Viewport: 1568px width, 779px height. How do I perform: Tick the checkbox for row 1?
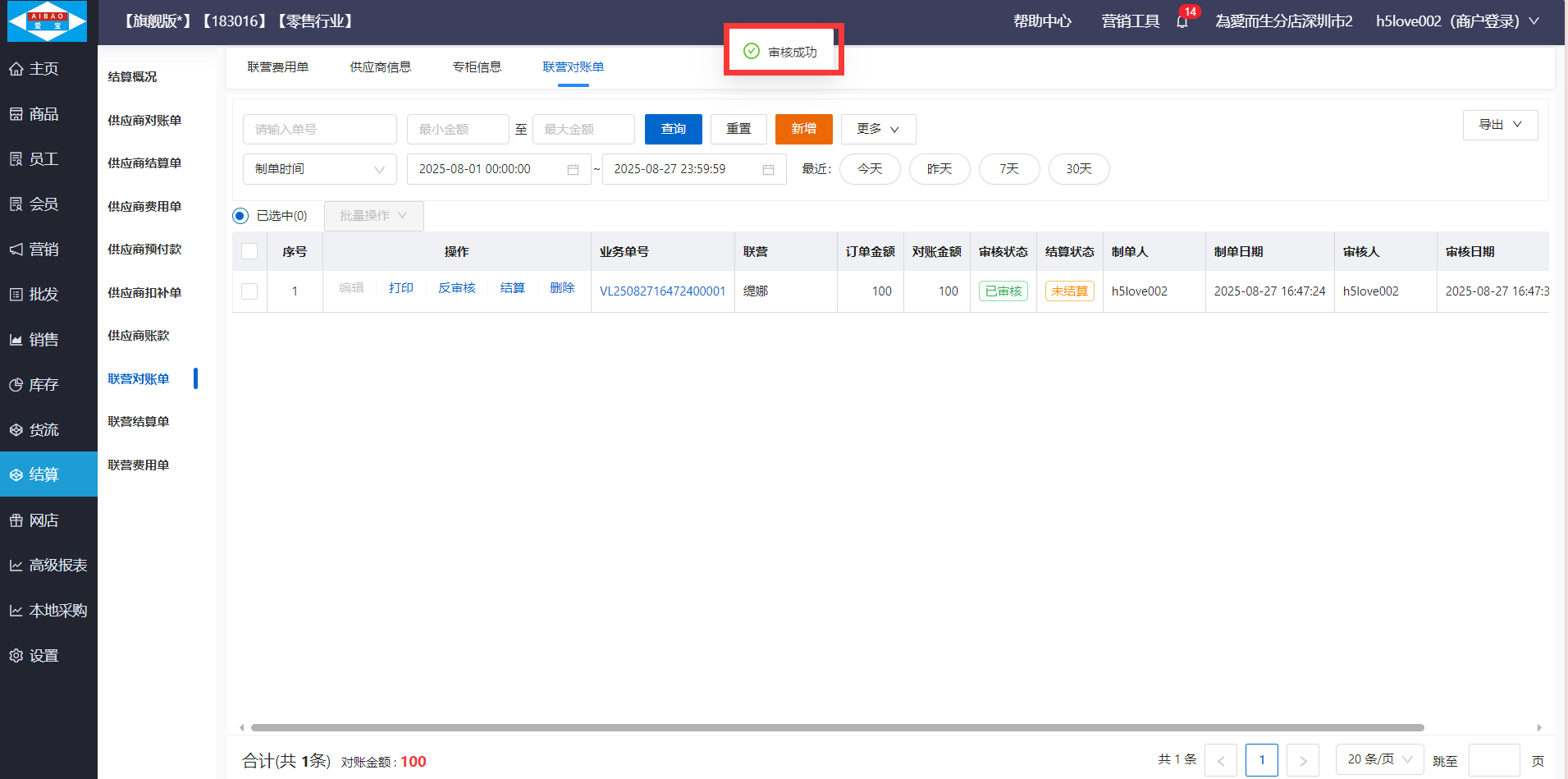coord(249,291)
